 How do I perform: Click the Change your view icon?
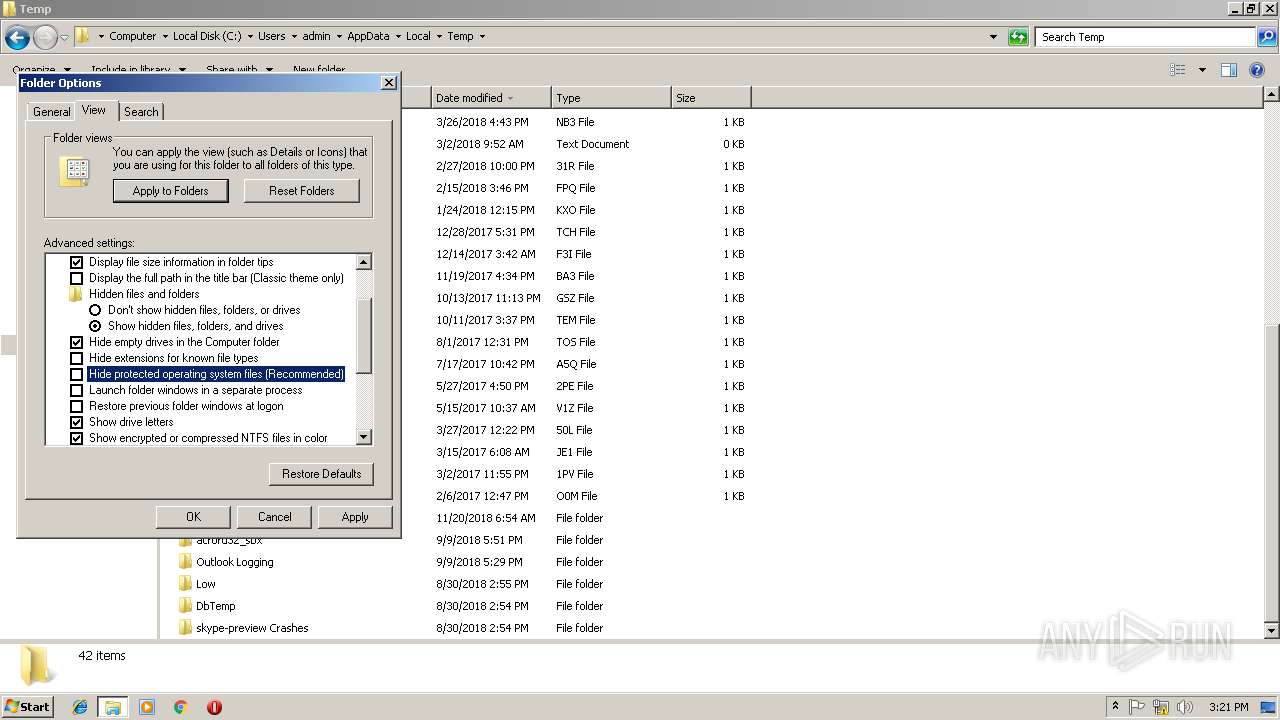[1178, 70]
